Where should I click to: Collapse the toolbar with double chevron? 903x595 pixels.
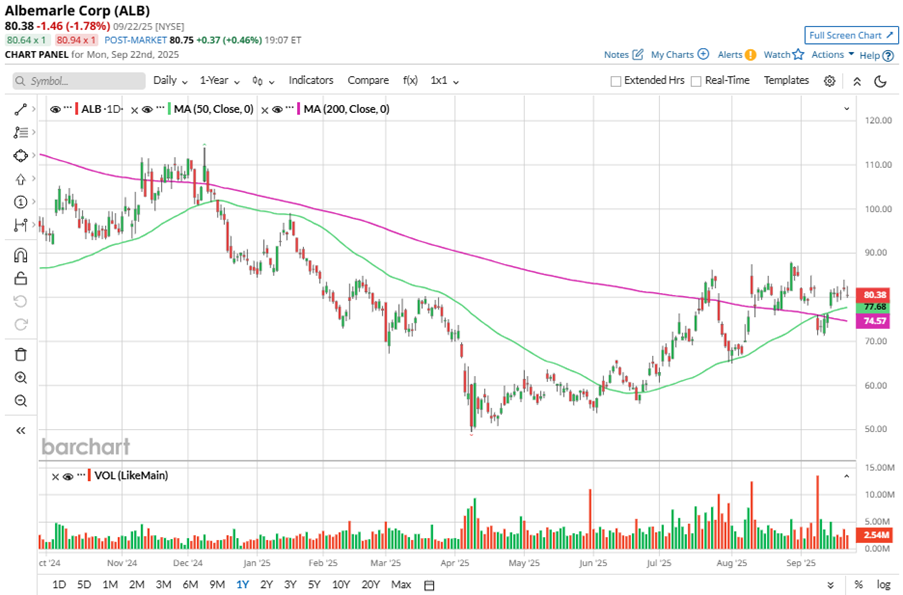(x=857, y=81)
